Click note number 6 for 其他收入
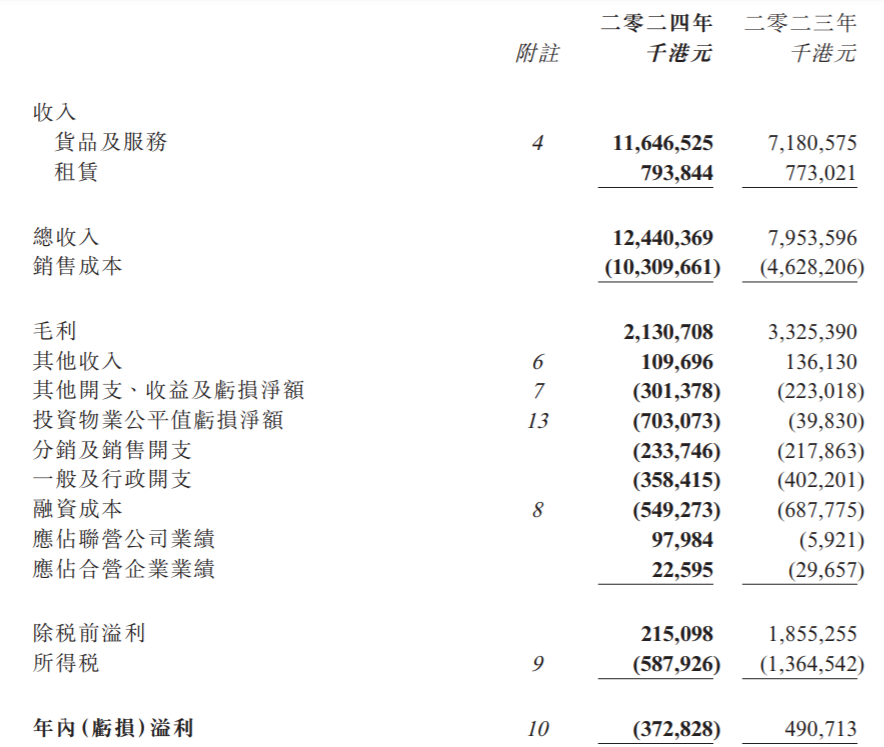 point(538,362)
